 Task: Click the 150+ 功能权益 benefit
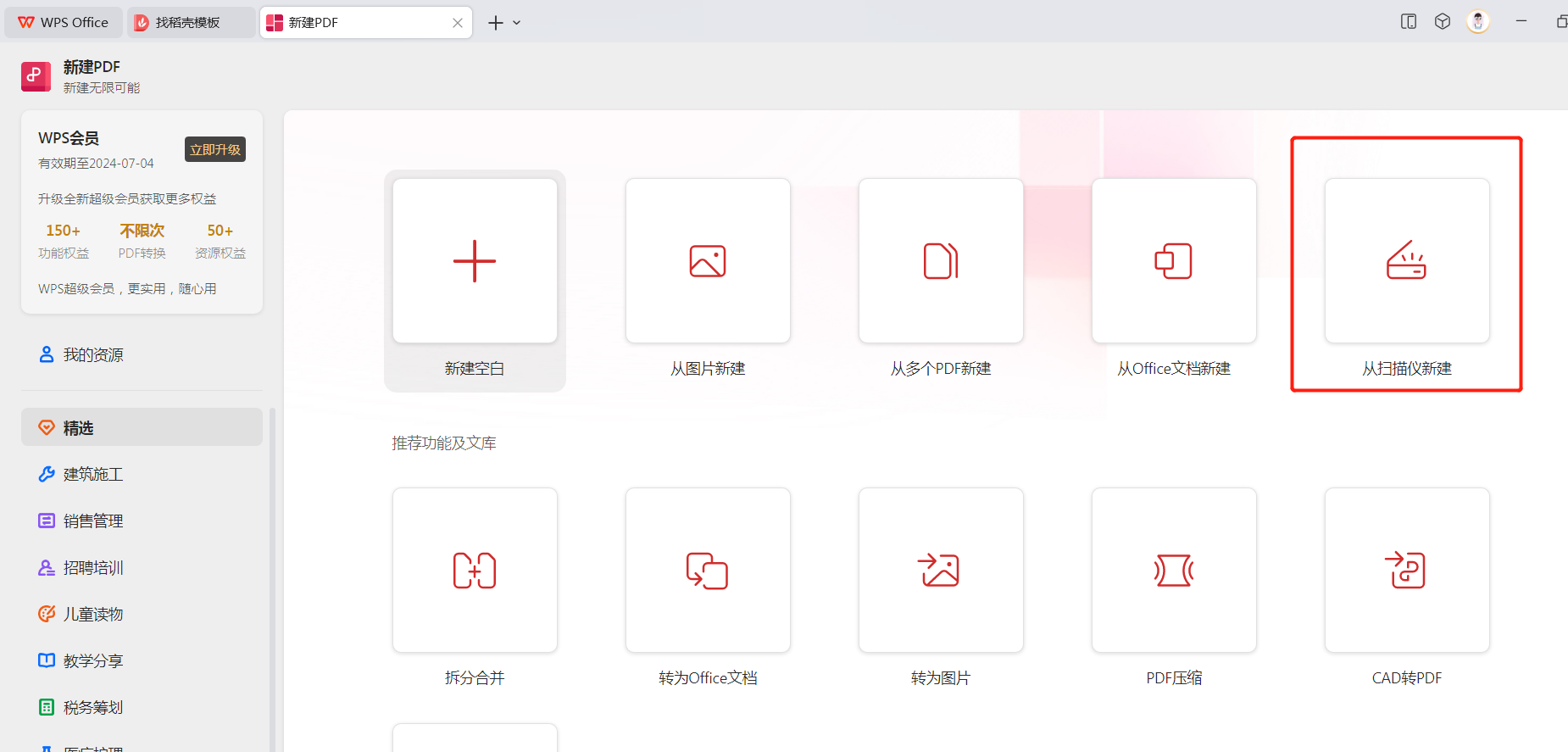point(64,241)
